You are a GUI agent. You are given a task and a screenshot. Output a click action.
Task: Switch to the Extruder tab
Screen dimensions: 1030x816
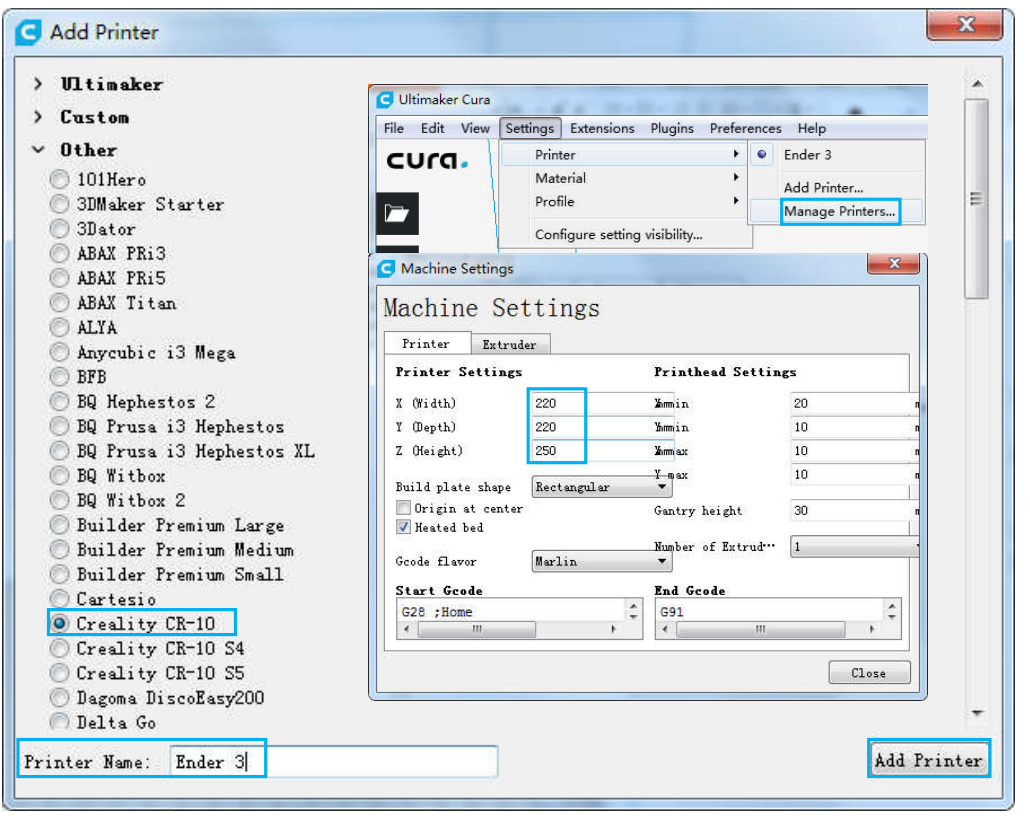510,344
